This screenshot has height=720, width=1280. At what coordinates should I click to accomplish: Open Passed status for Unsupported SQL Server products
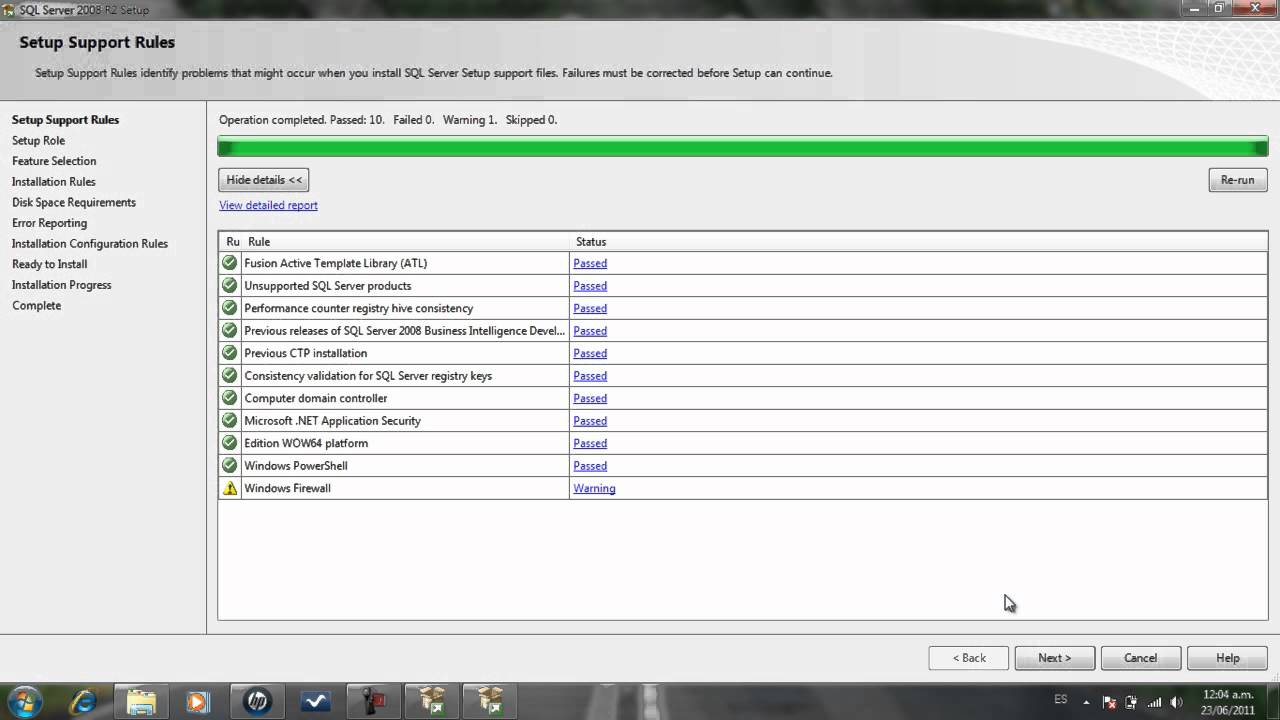[x=590, y=286]
